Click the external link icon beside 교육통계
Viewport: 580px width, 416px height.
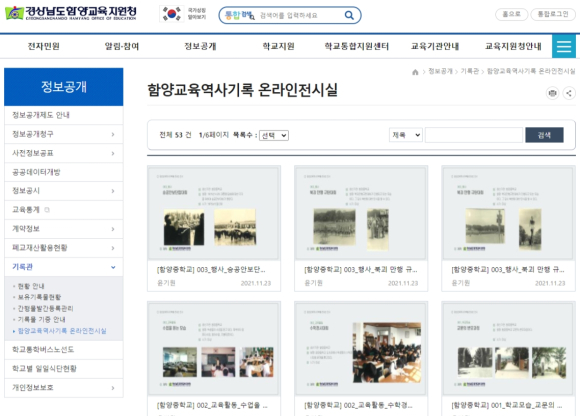point(47,210)
